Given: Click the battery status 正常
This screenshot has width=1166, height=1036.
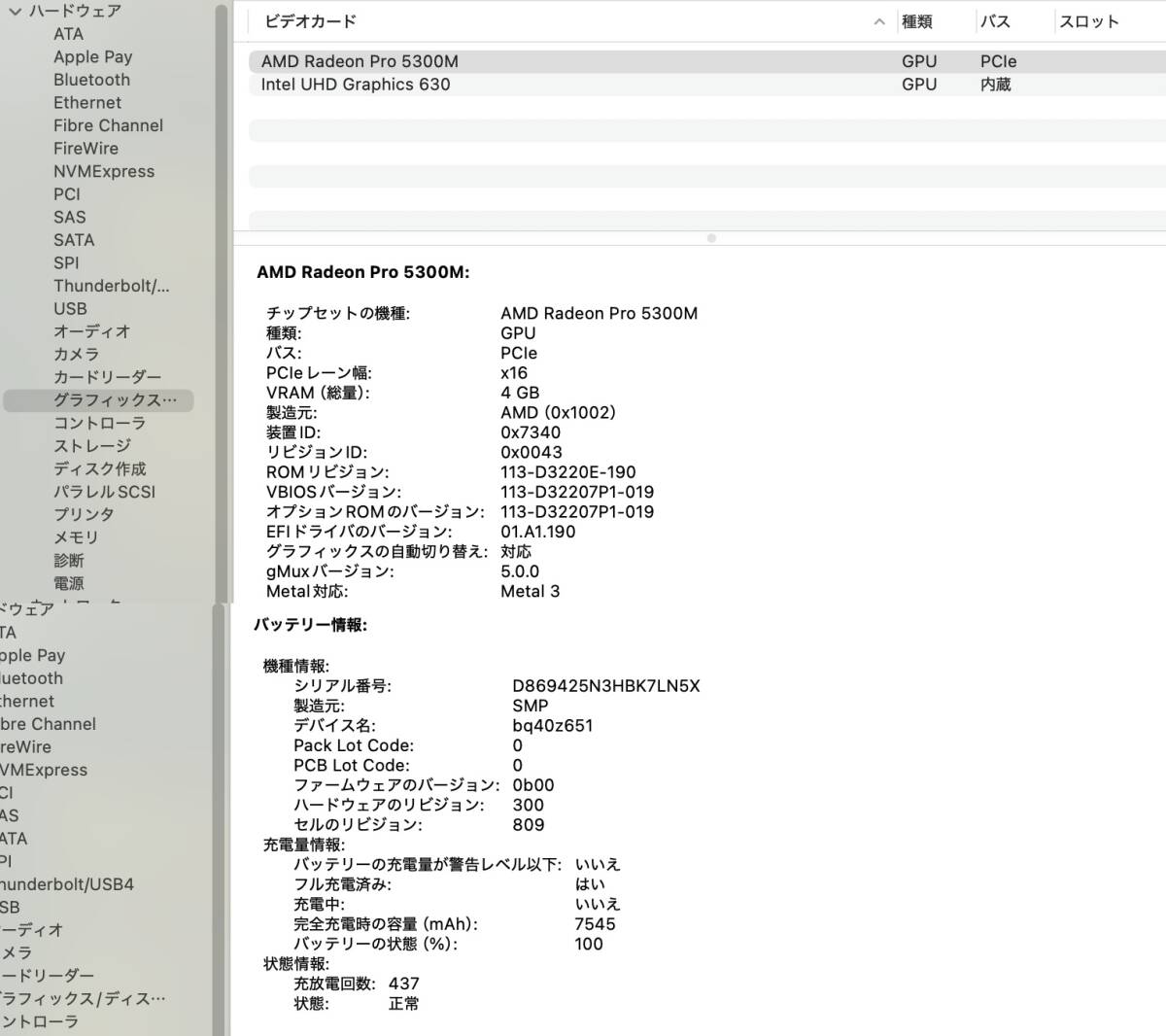Looking at the screenshot, I should 404,1004.
